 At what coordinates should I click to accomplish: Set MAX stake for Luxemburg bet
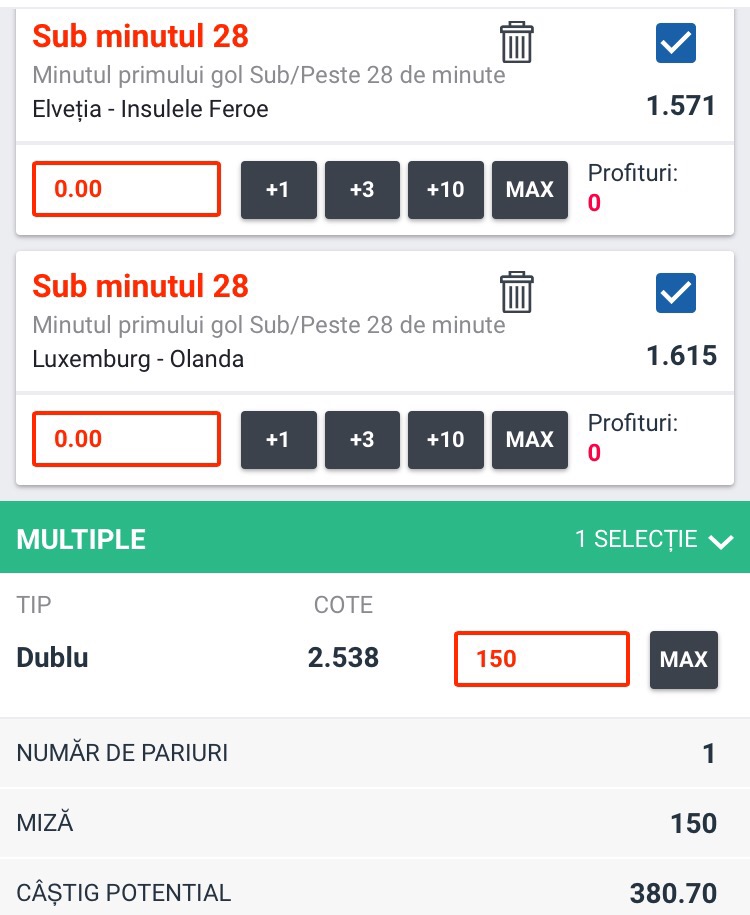click(529, 439)
